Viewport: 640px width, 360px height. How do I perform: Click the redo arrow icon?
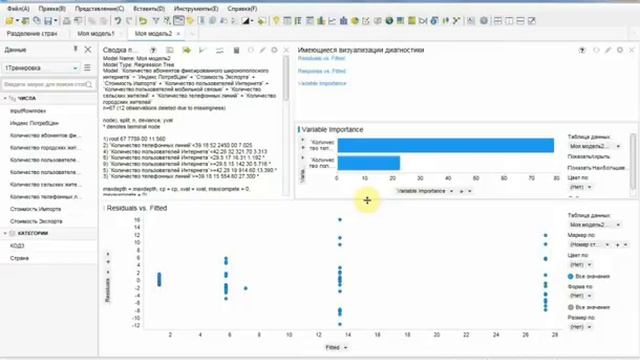129,20
